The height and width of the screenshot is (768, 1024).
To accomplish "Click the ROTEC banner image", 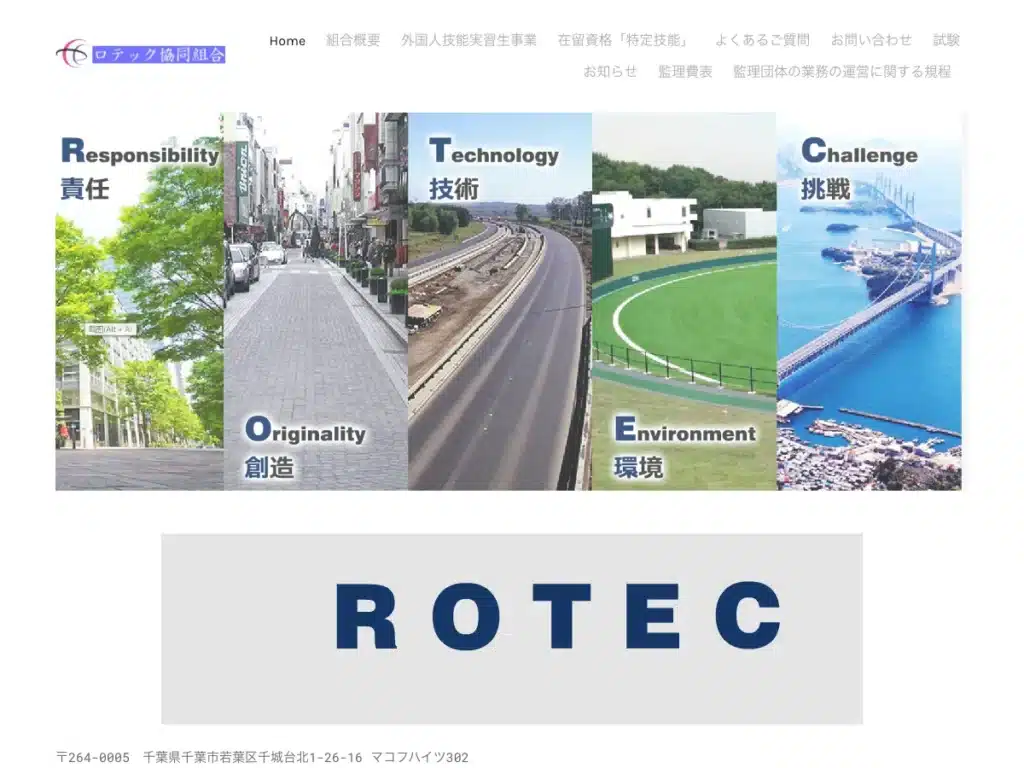I will coord(512,629).
